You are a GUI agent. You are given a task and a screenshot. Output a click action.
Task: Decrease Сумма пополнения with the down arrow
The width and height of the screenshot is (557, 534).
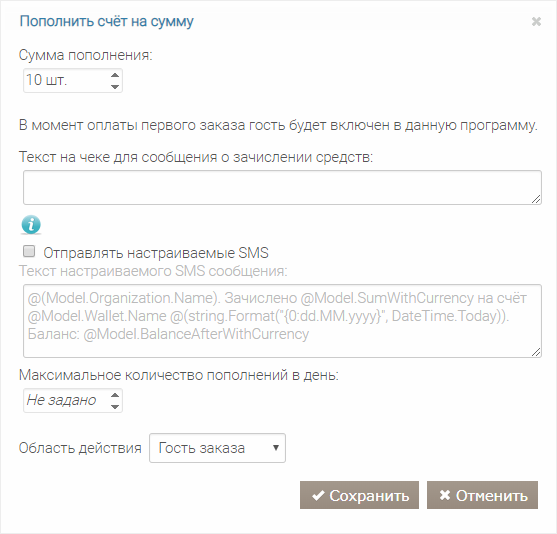[115, 87]
